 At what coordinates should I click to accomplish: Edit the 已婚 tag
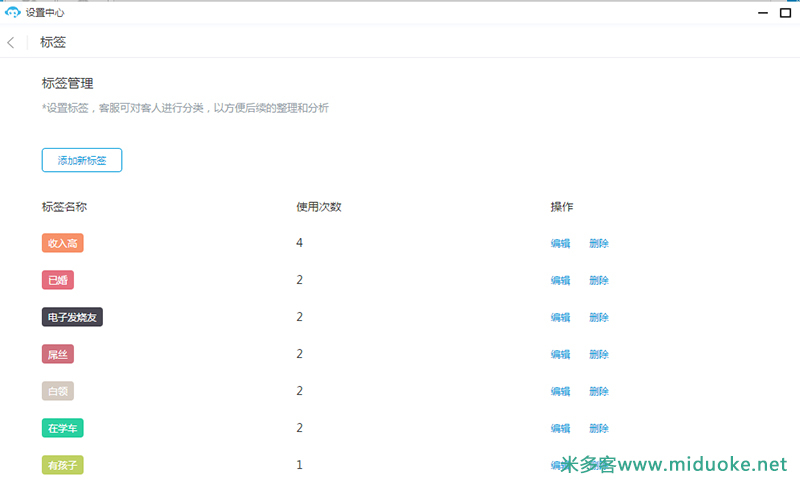pos(560,280)
